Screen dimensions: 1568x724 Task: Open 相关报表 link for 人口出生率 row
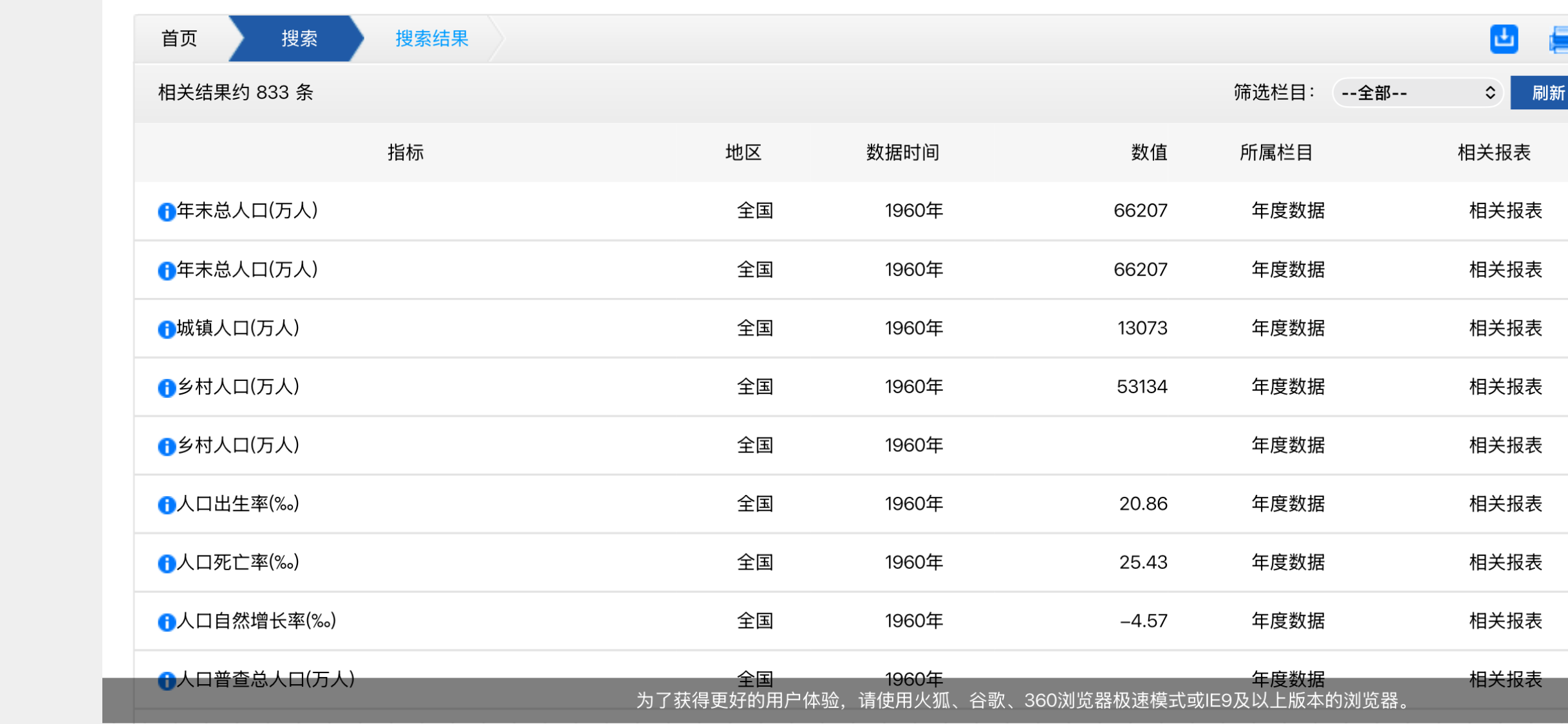tap(1505, 504)
